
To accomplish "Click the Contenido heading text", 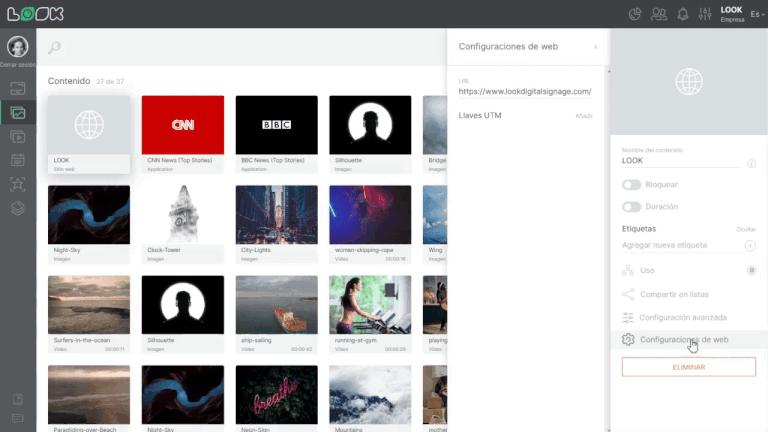I will [69, 81].
